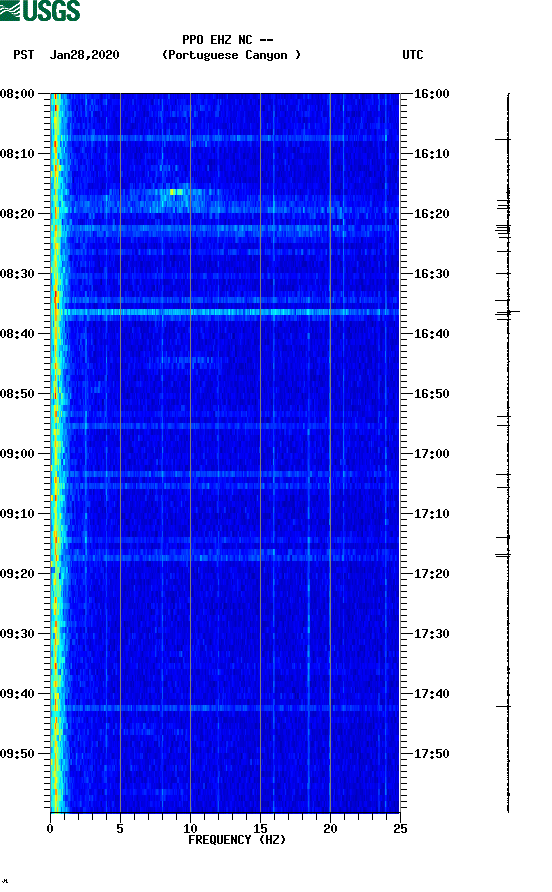Screen dimensions: 552x892
Task: Click the 09:50 PST time label
Action: [x=18, y=754]
